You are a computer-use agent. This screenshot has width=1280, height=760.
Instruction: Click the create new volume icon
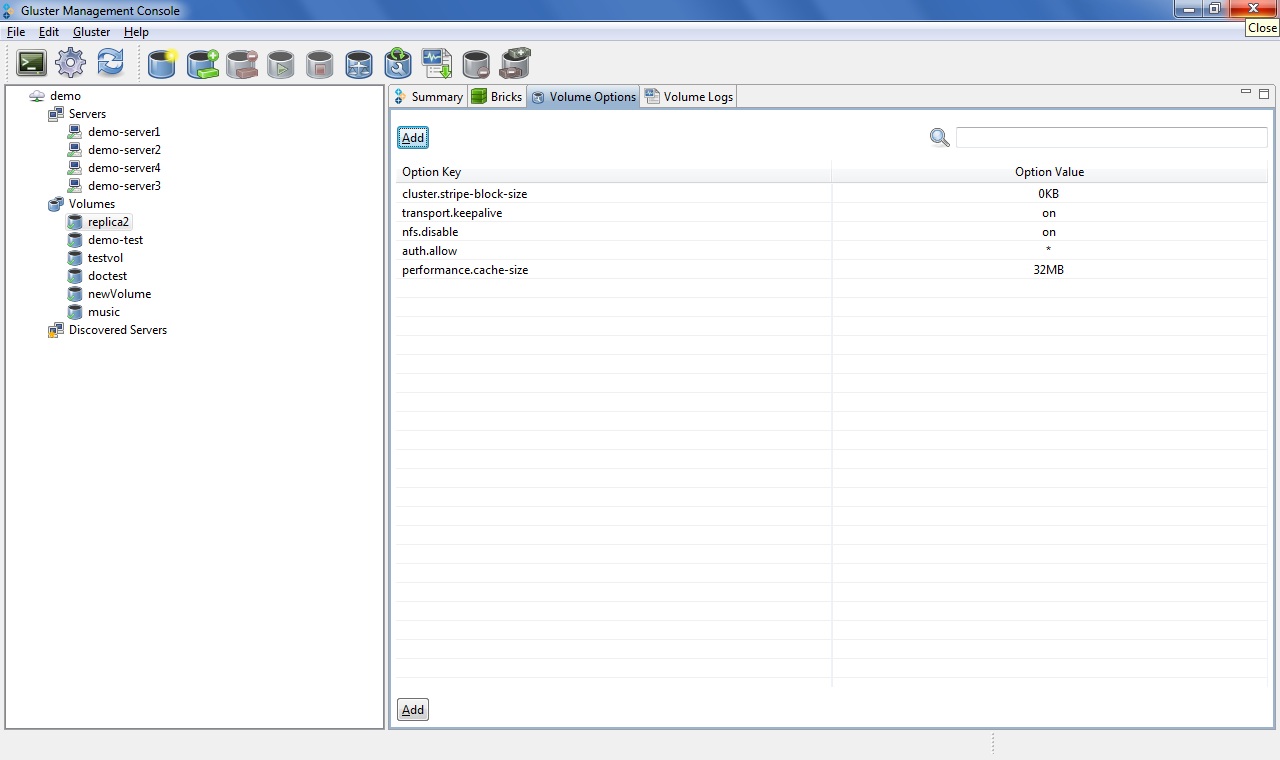162,64
